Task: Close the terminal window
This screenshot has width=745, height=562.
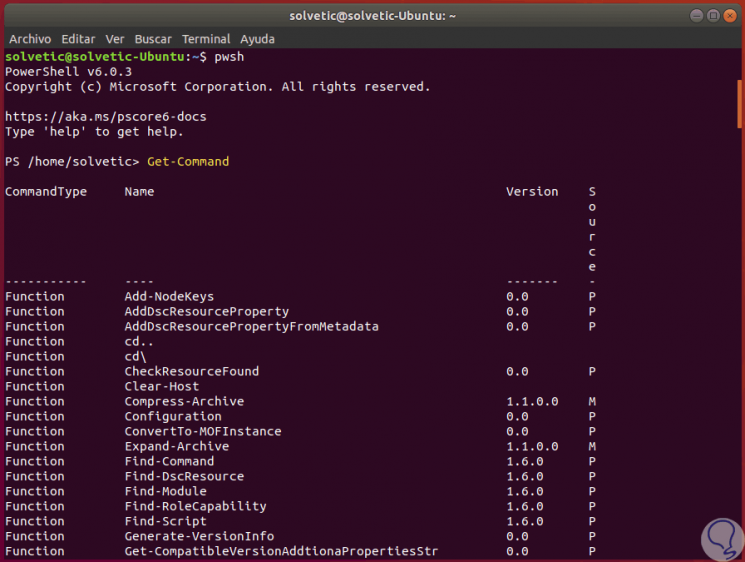Action: 728,16
